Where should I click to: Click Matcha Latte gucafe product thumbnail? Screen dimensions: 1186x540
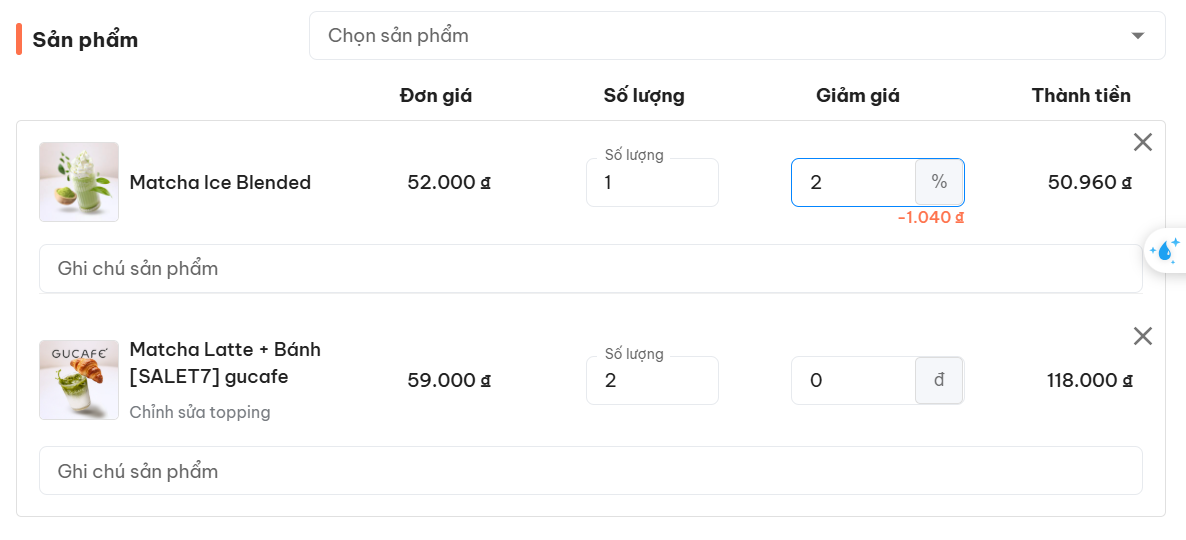[x=79, y=380]
